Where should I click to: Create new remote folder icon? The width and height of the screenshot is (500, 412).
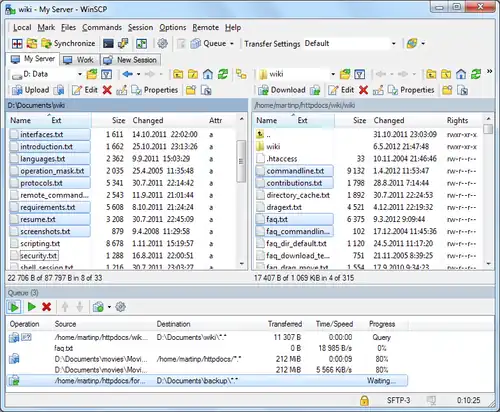pyautogui.click(x=447, y=90)
